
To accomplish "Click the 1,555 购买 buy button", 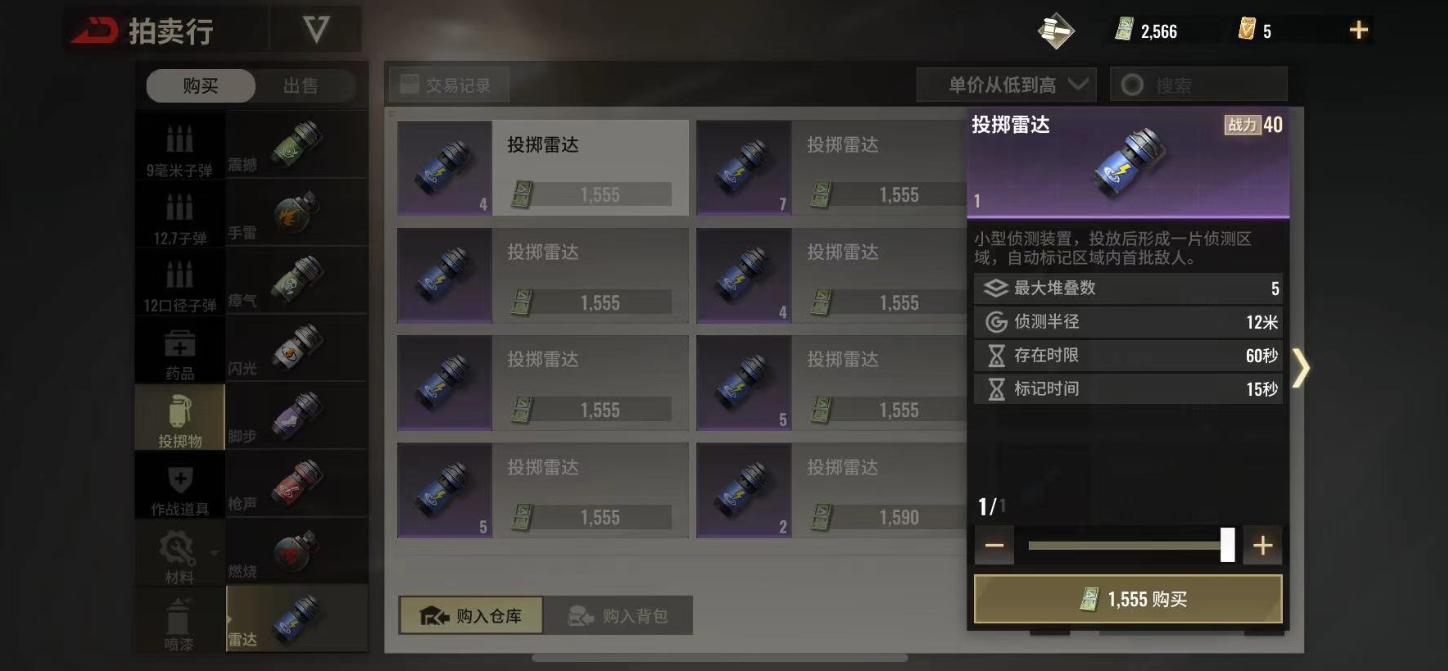I will [x=1128, y=600].
